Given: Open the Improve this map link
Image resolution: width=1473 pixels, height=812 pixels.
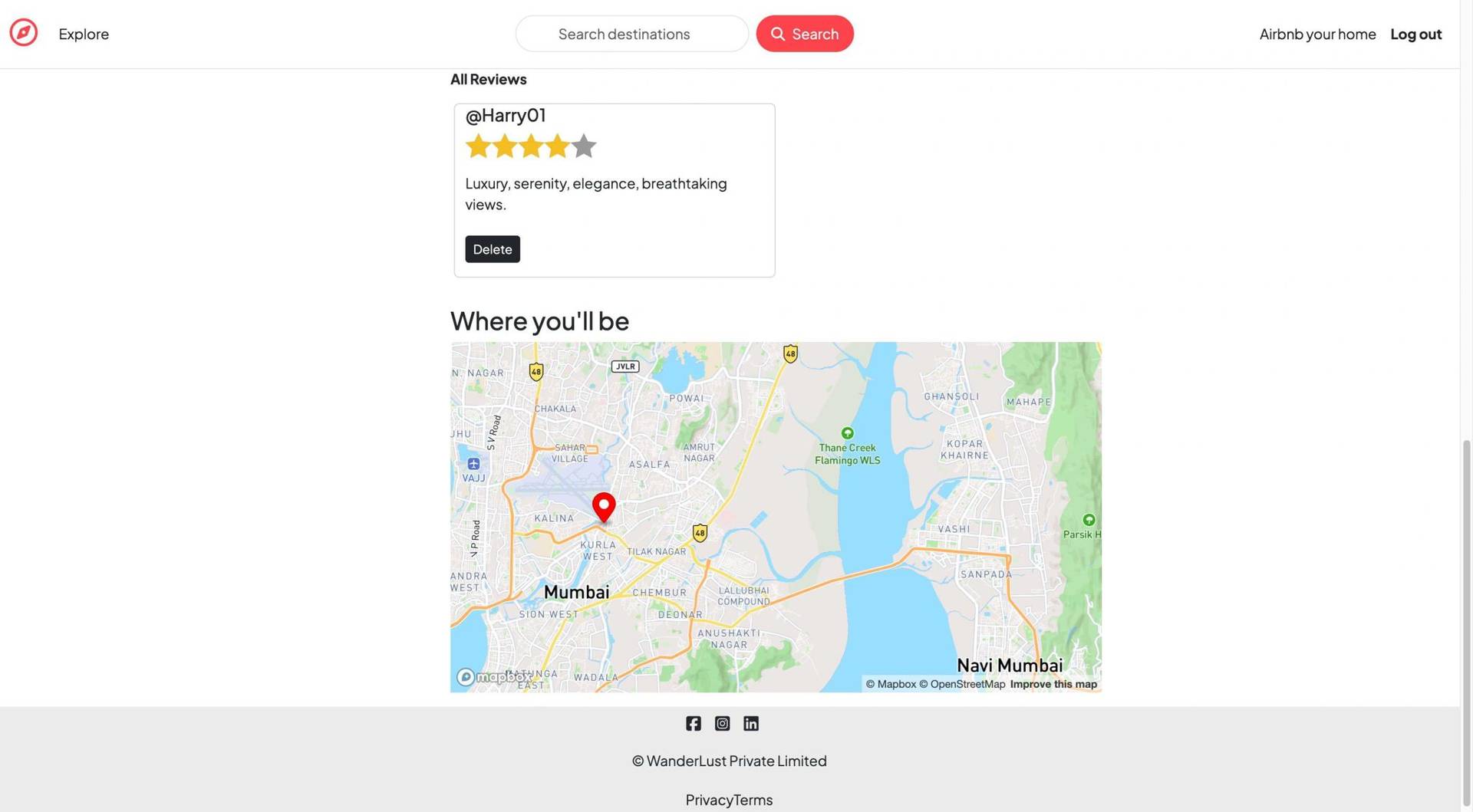Looking at the screenshot, I should click(1053, 684).
